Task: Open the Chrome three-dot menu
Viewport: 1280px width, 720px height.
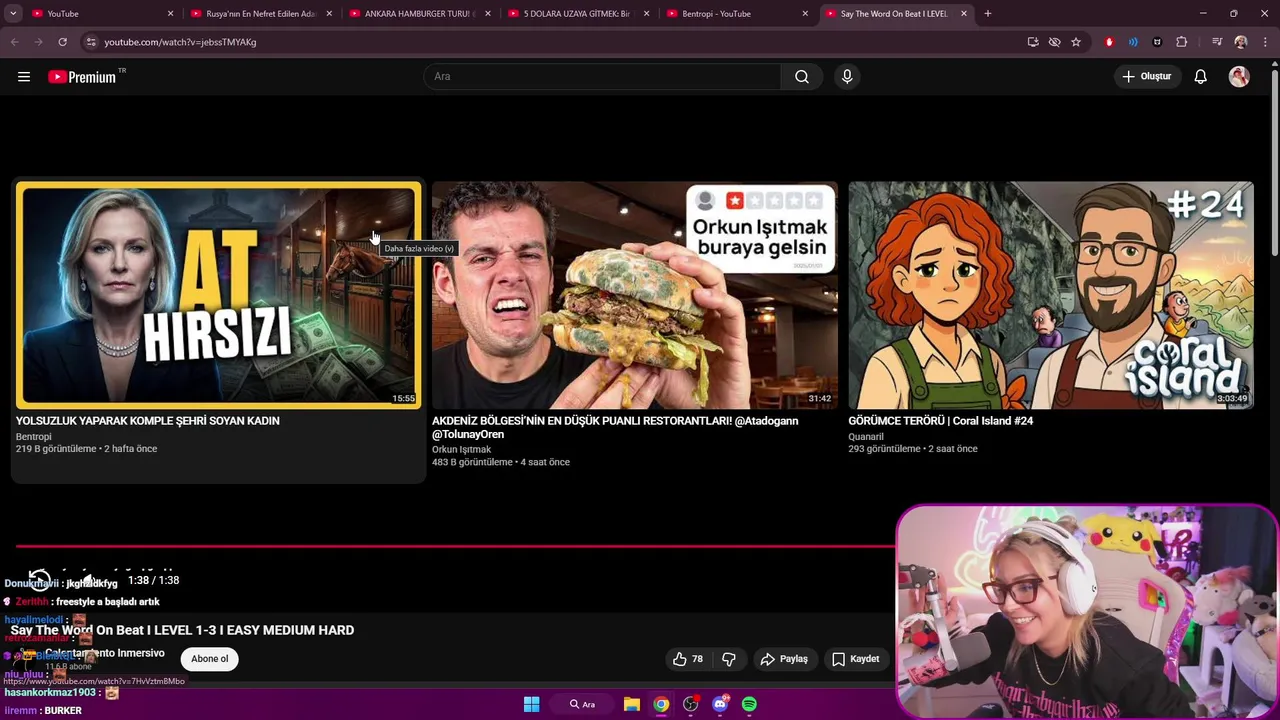Action: point(1265,42)
